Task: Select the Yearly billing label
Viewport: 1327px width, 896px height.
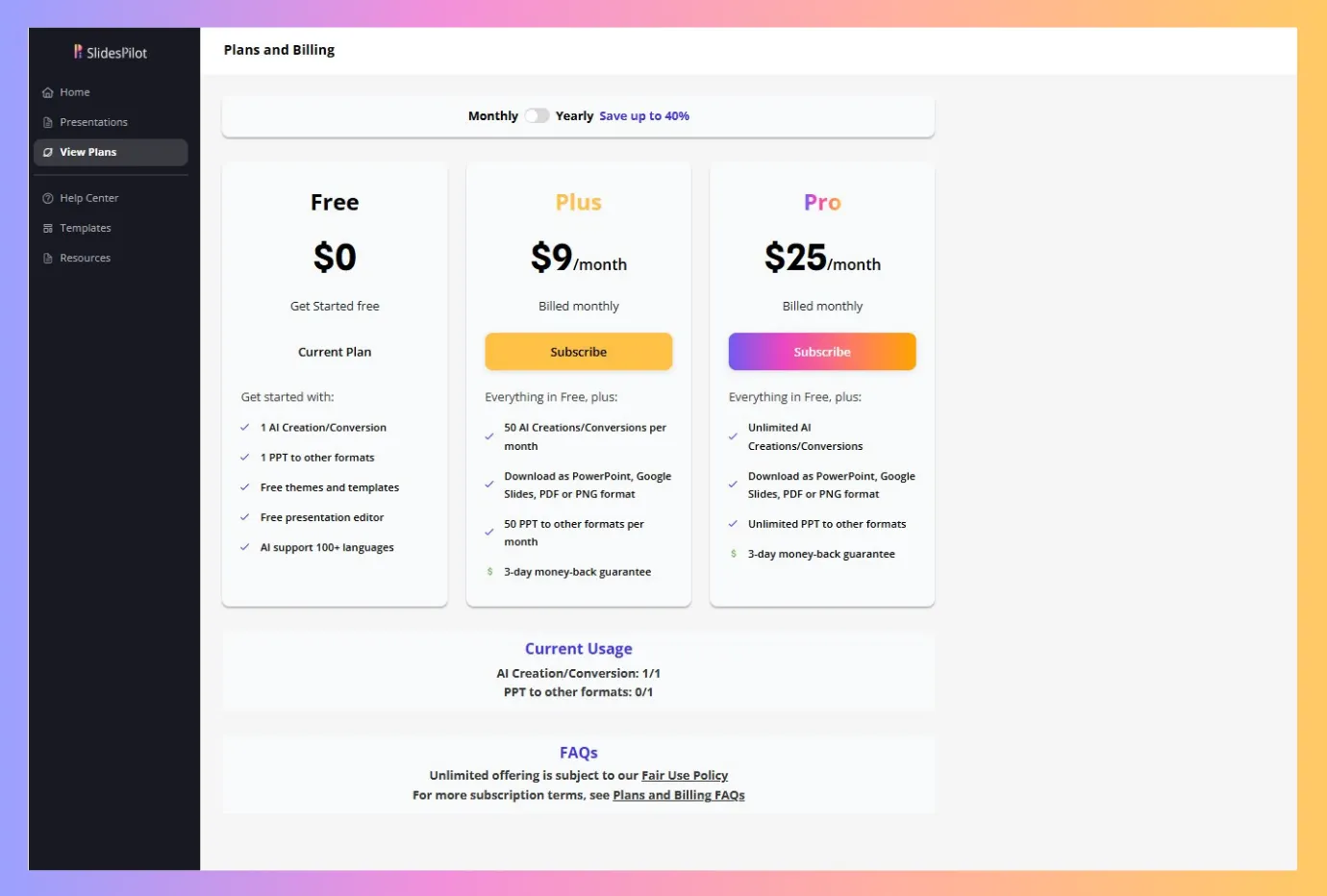Action: pyautogui.click(x=574, y=116)
